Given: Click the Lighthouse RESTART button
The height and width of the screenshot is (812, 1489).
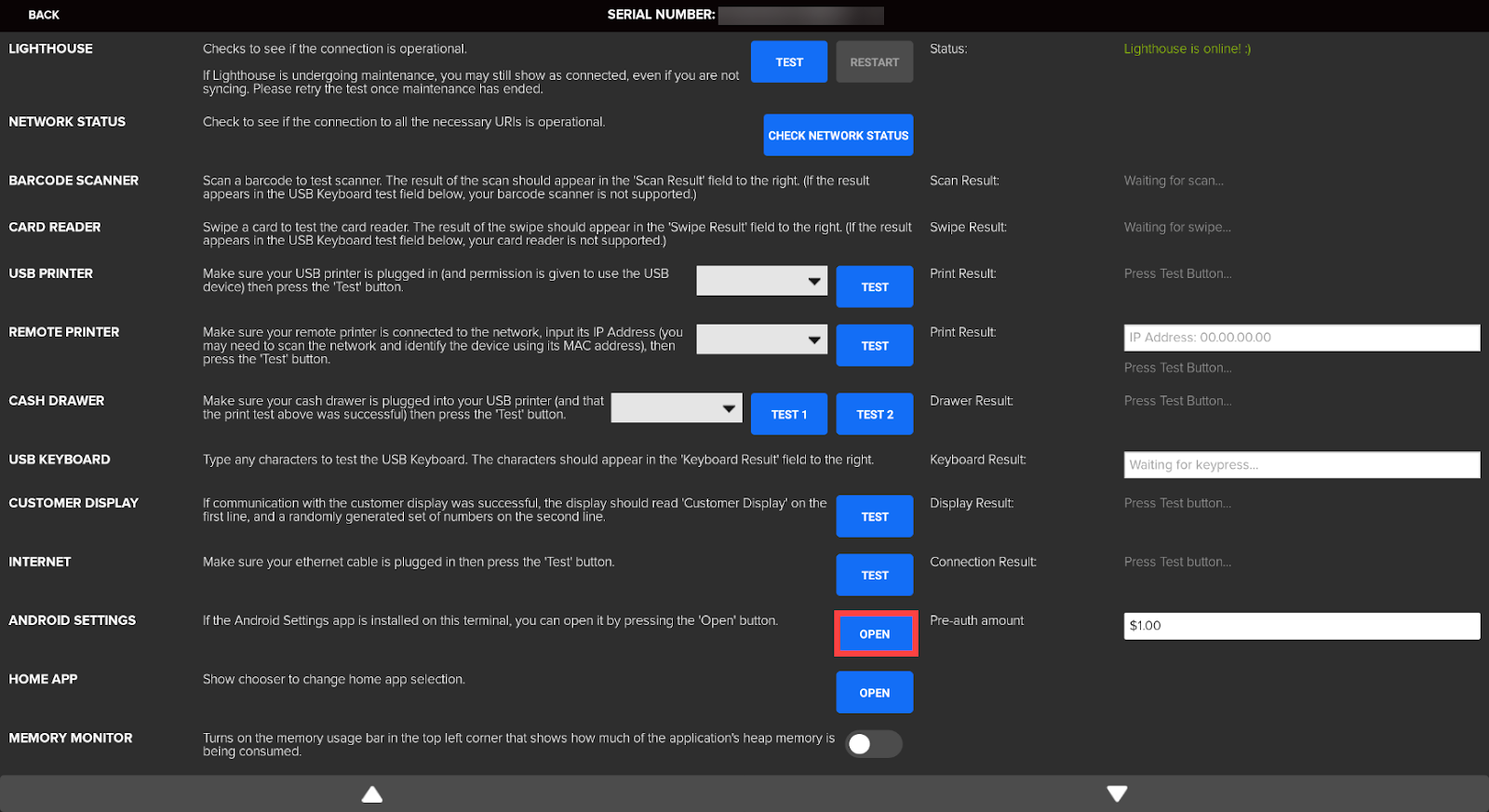Looking at the screenshot, I should [874, 62].
